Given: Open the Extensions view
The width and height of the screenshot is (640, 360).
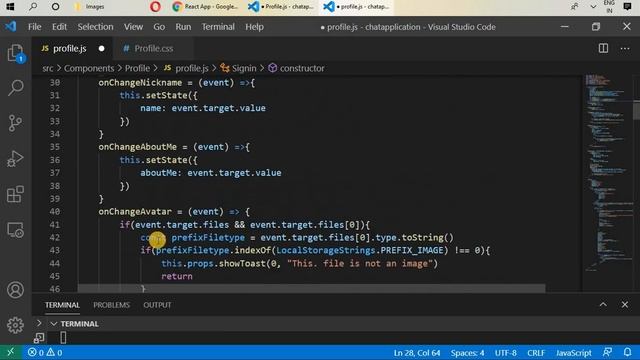Looking at the screenshot, I should click(x=16, y=194).
